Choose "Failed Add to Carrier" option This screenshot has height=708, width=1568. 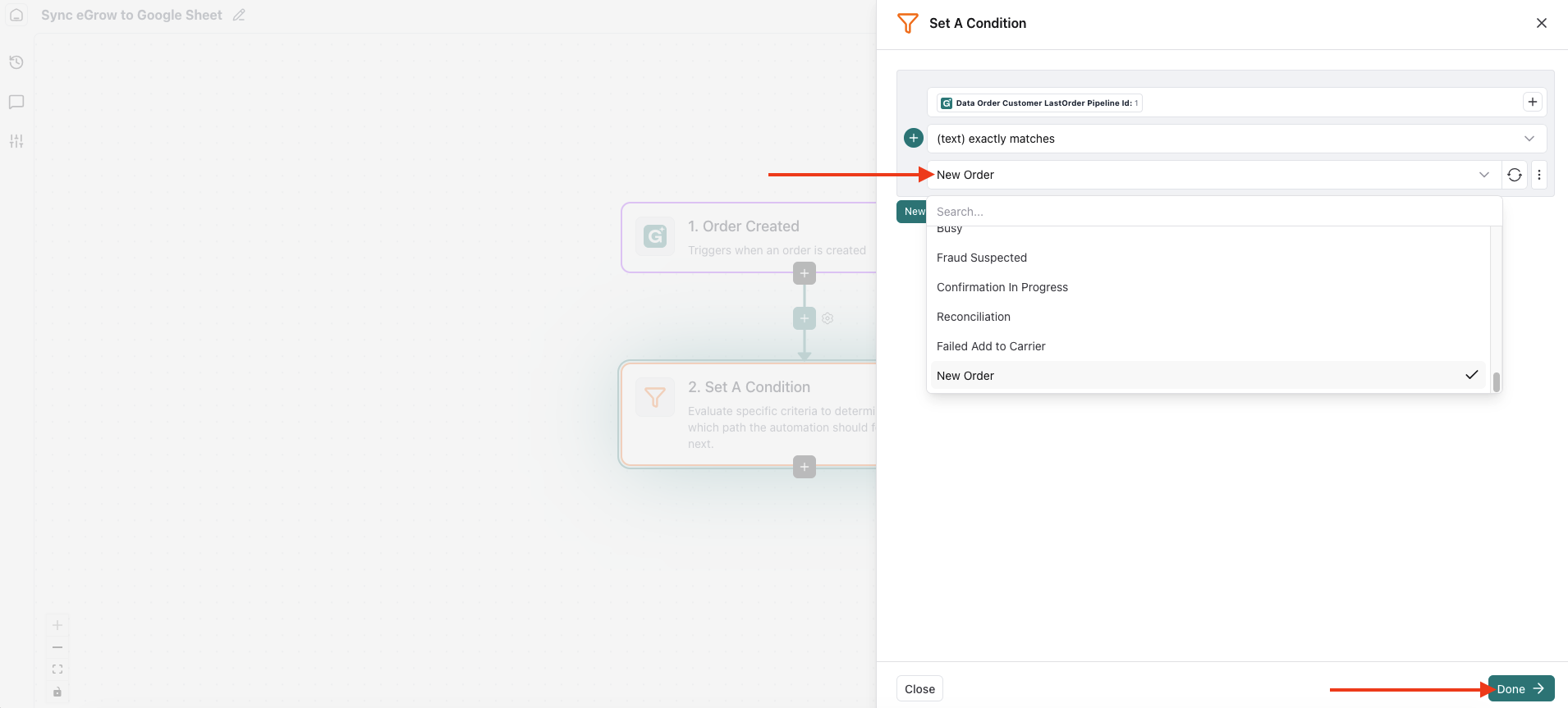pos(991,346)
